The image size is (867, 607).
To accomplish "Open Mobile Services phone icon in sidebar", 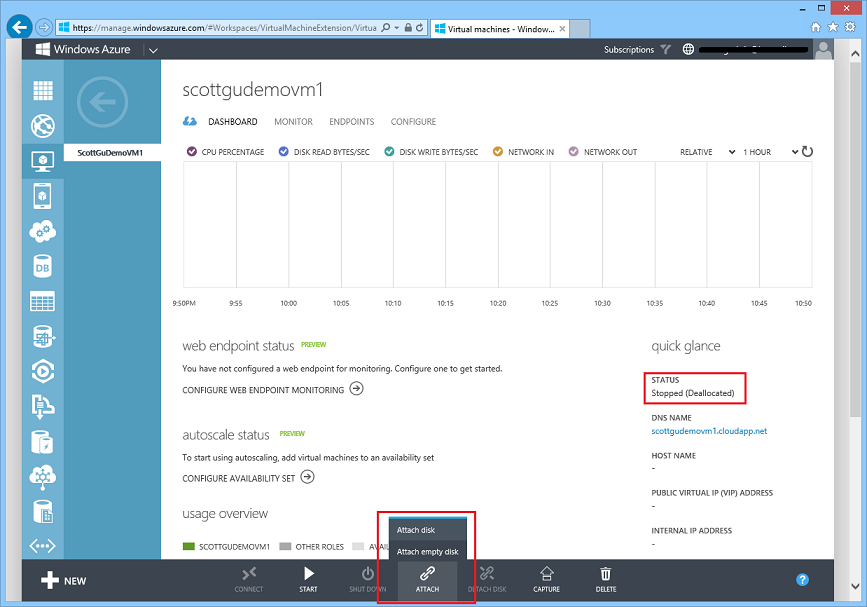I will (43, 196).
